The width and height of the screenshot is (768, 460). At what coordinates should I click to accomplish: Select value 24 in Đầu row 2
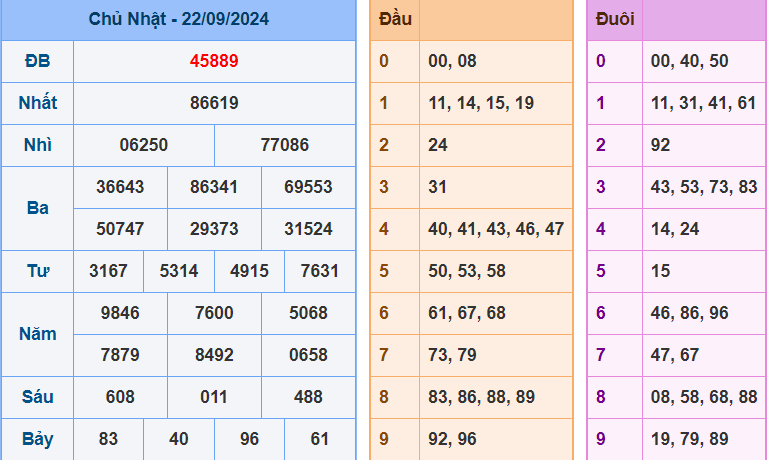(x=438, y=145)
